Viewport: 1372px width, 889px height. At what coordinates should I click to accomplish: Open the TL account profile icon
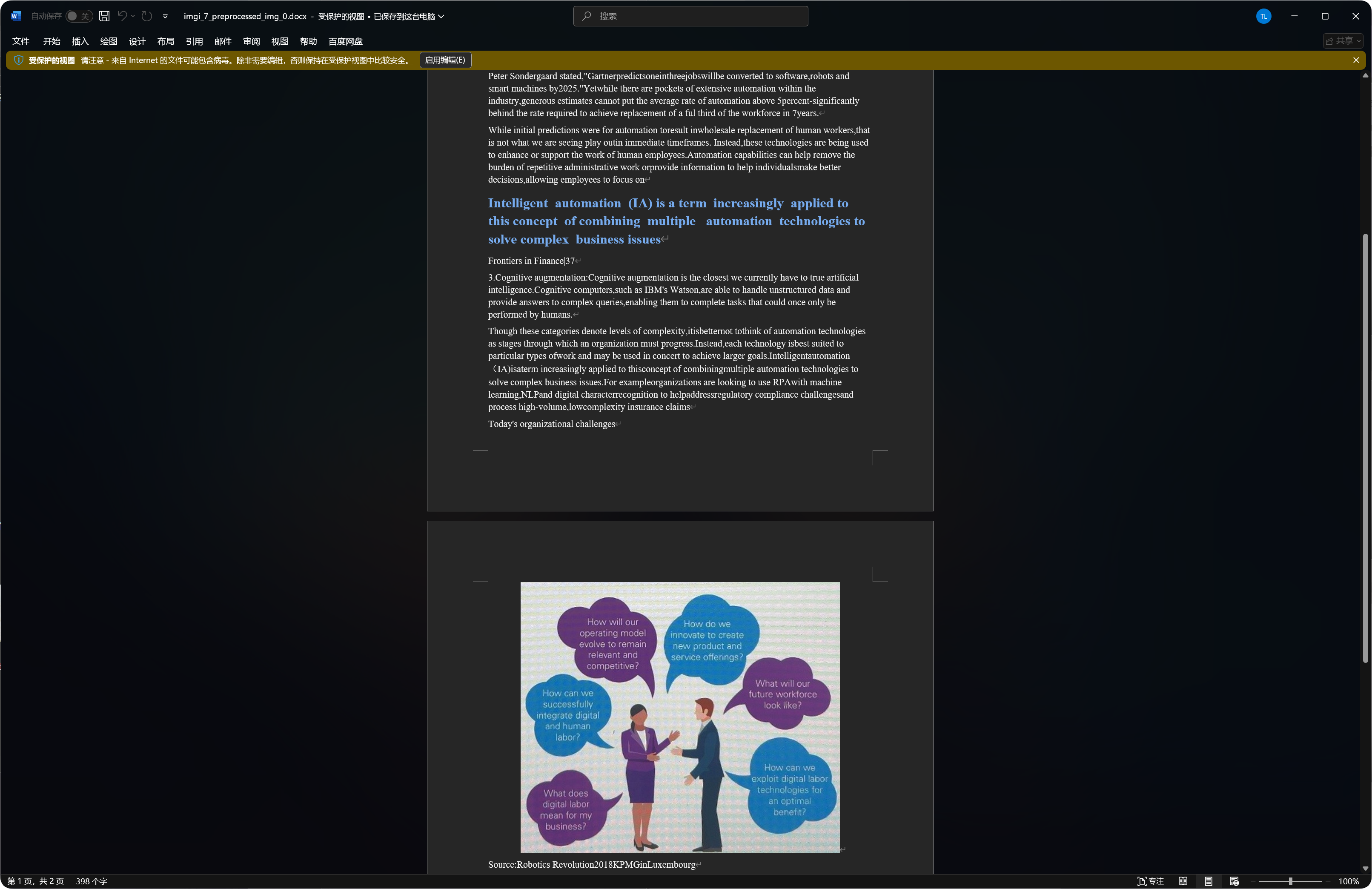coord(1263,16)
